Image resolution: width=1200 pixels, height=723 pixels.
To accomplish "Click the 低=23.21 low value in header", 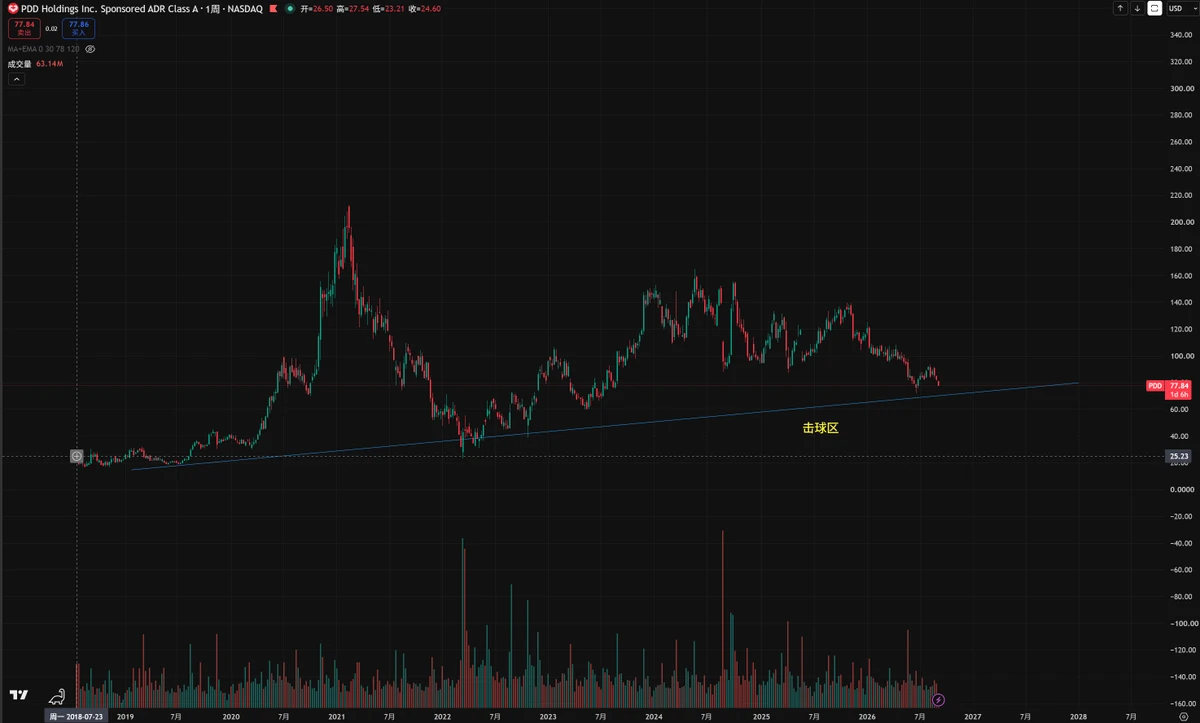I will click(389, 8).
